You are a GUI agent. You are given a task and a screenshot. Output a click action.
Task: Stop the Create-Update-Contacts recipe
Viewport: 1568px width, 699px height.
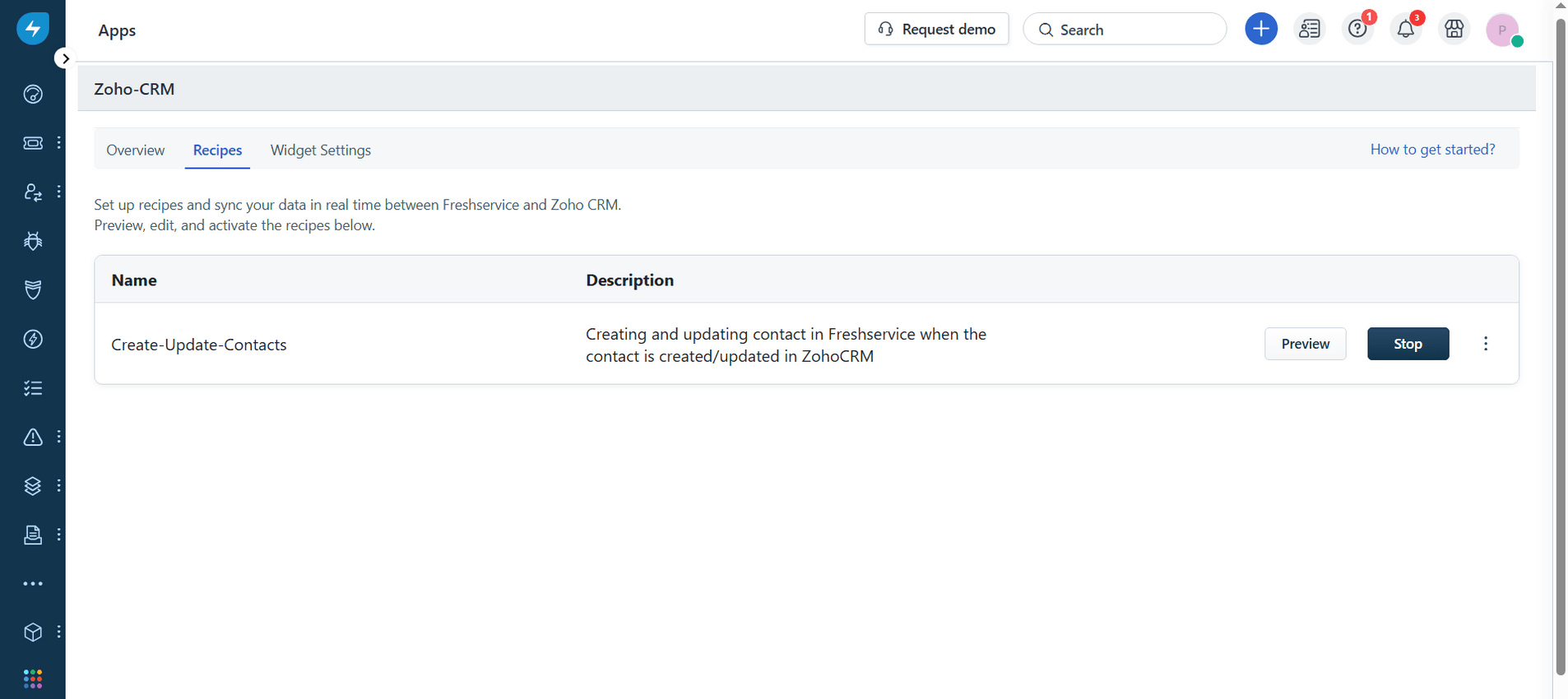coord(1408,344)
